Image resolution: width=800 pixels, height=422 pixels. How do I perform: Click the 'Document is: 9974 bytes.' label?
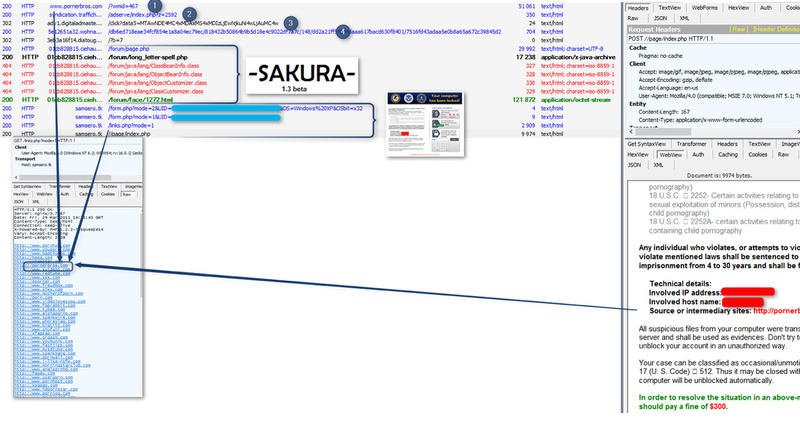coord(719,176)
